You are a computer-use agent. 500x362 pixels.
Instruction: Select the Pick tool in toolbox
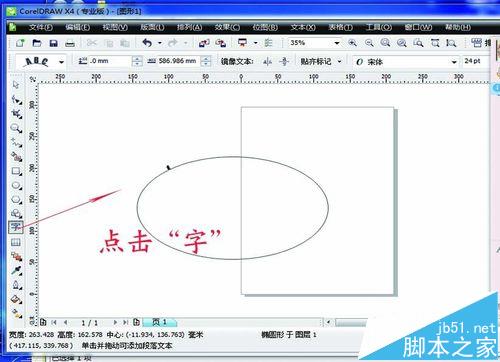click(x=16, y=85)
